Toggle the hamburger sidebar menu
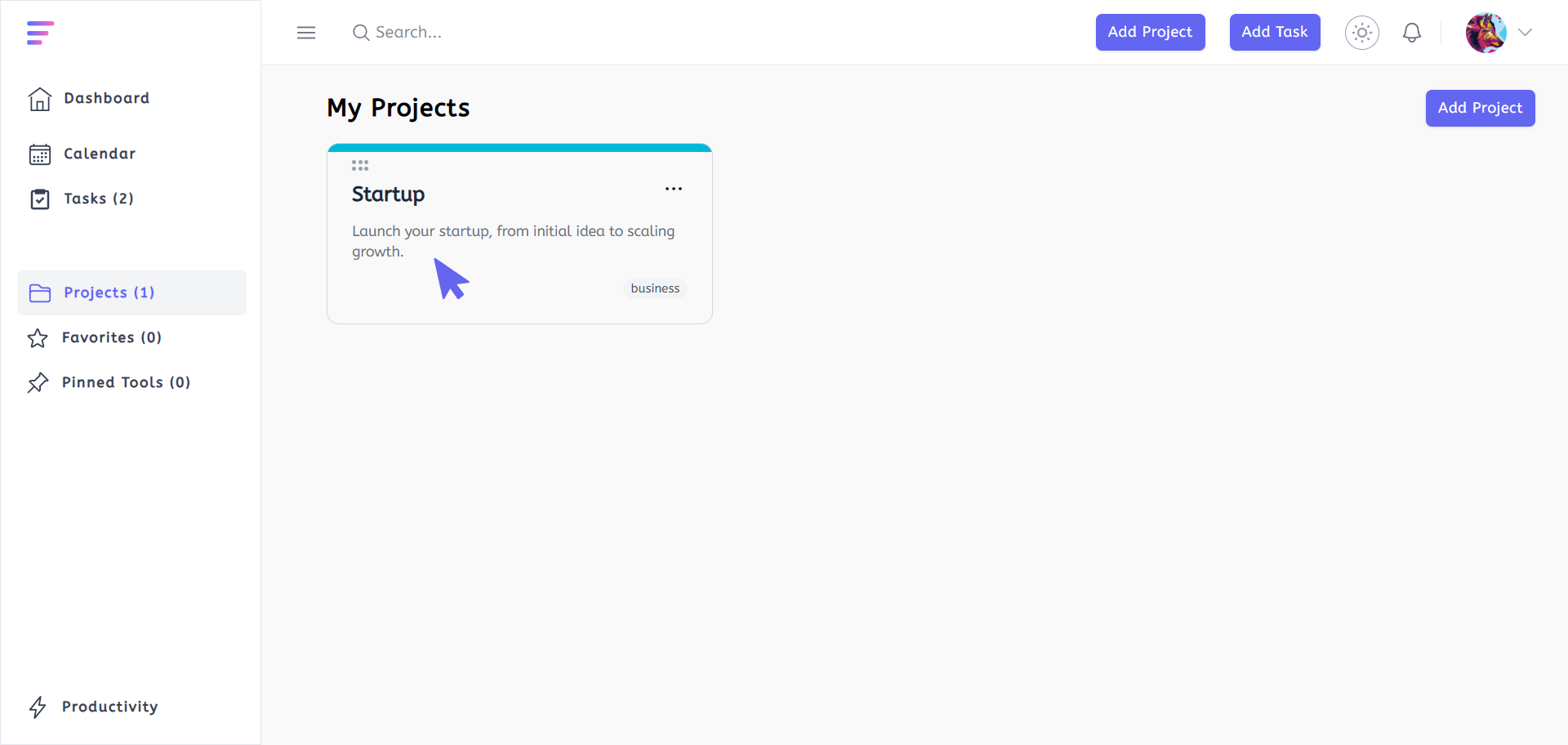Viewport: 1568px width, 745px height. [306, 33]
